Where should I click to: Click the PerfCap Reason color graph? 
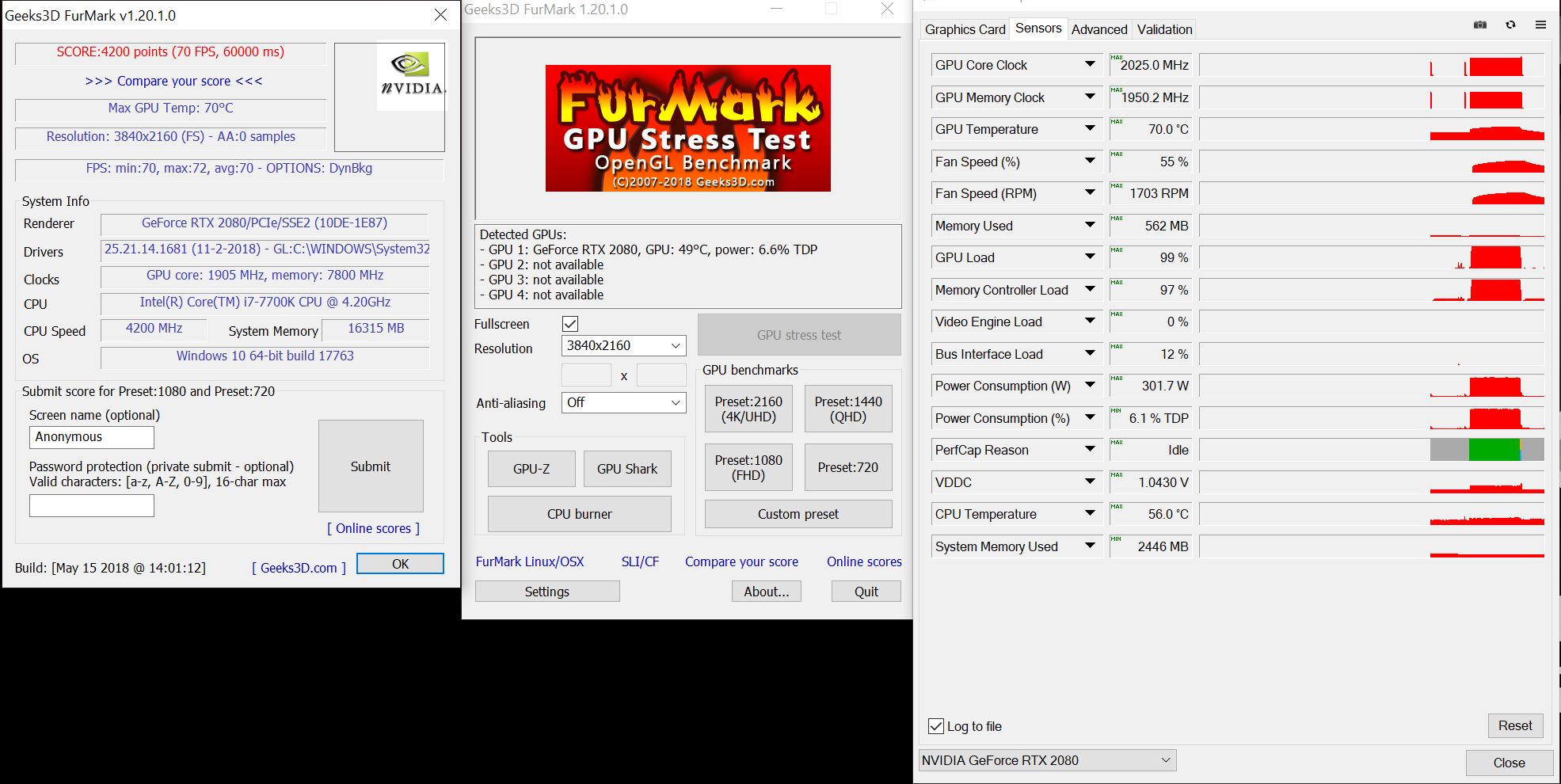point(1372,449)
